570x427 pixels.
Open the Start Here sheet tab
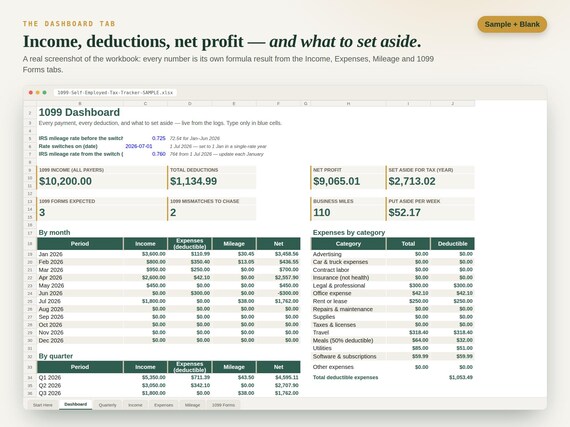point(43,405)
